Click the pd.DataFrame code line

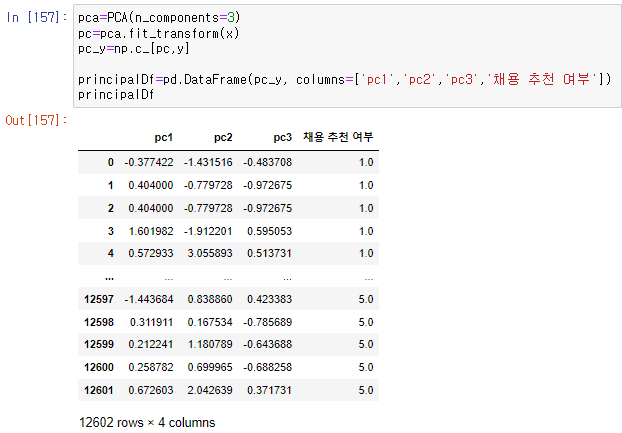click(x=344, y=80)
